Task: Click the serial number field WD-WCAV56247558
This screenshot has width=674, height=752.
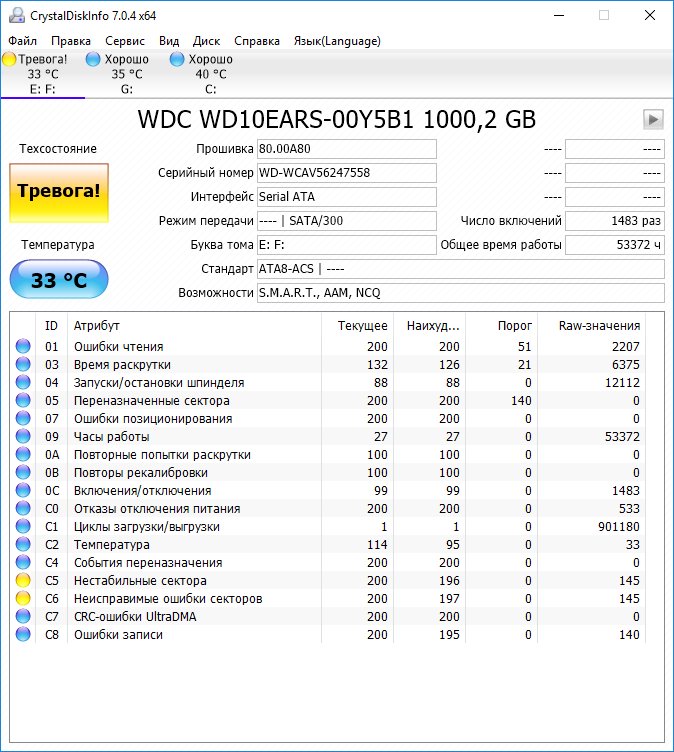Action: [x=347, y=173]
